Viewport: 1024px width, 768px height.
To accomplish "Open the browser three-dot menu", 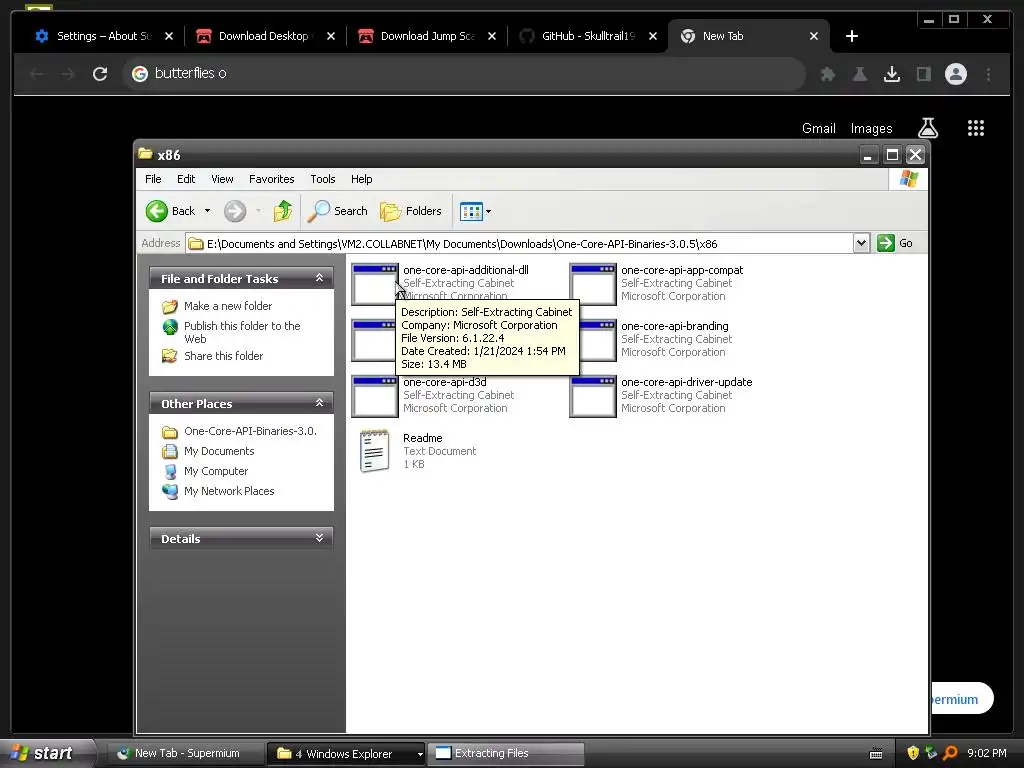I will pyautogui.click(x=988, y=74).
